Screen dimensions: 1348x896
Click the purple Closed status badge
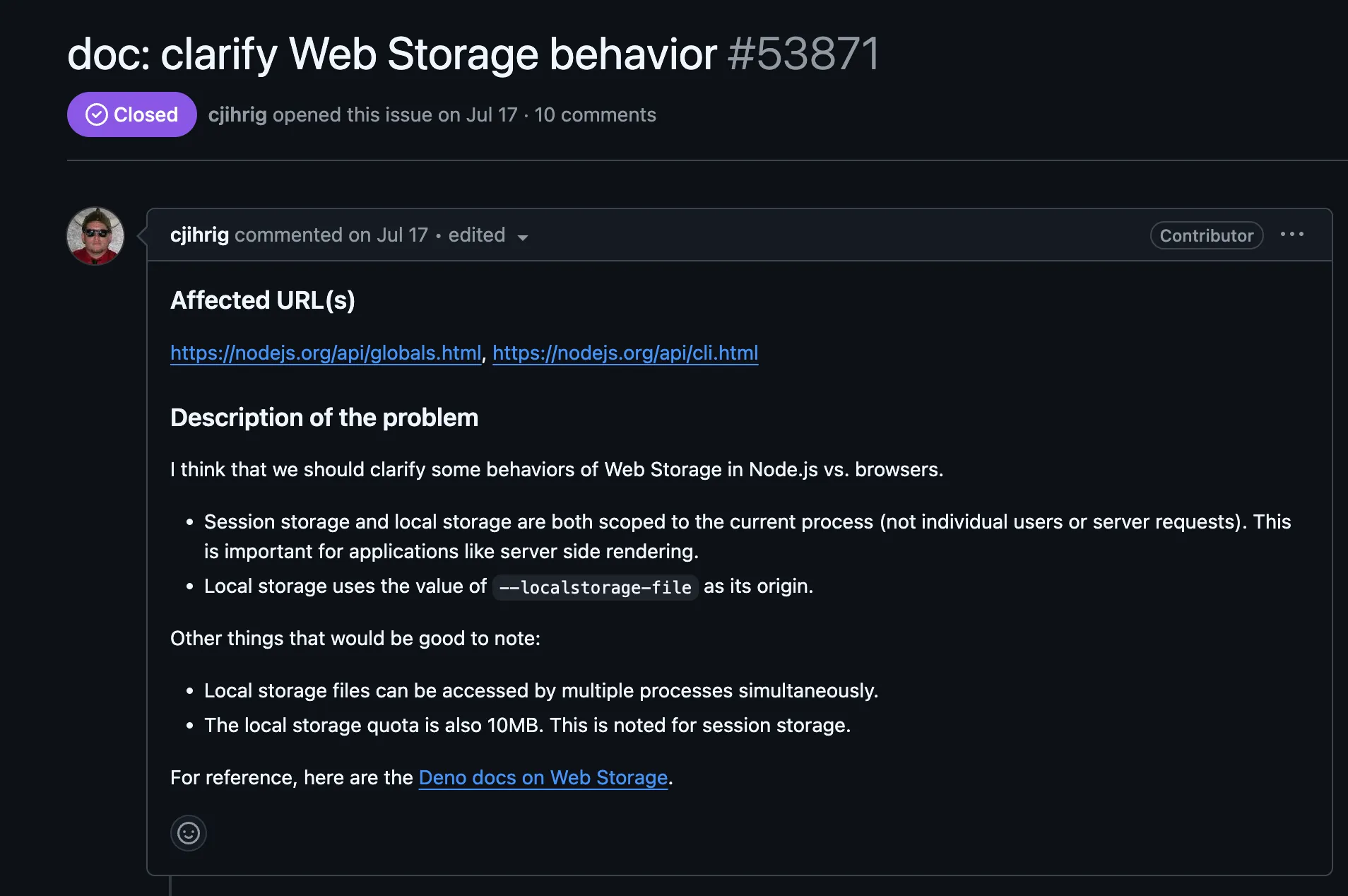click(132, 114)
